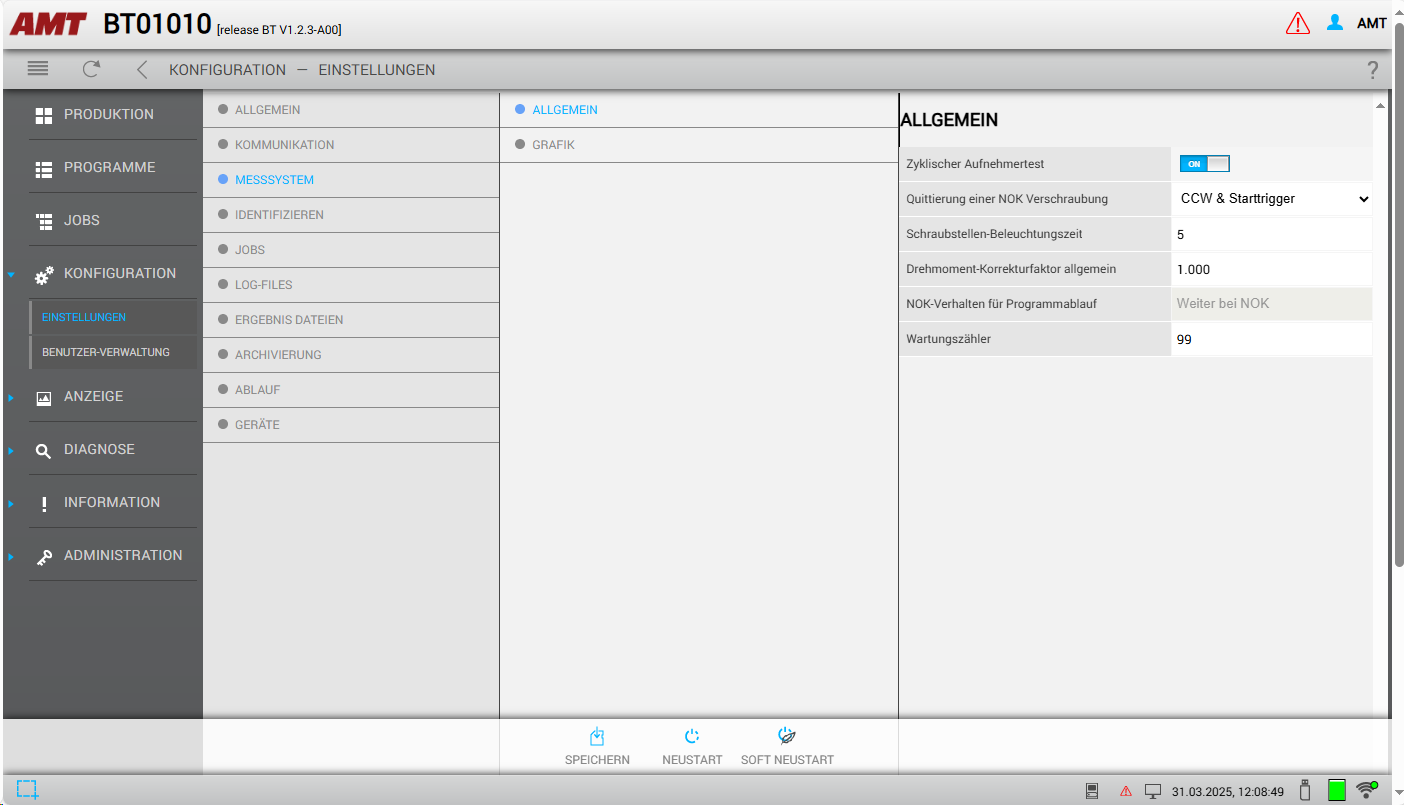Click the controller device icon in status bar
1404x805 pixels.
tap(1092, 791)
